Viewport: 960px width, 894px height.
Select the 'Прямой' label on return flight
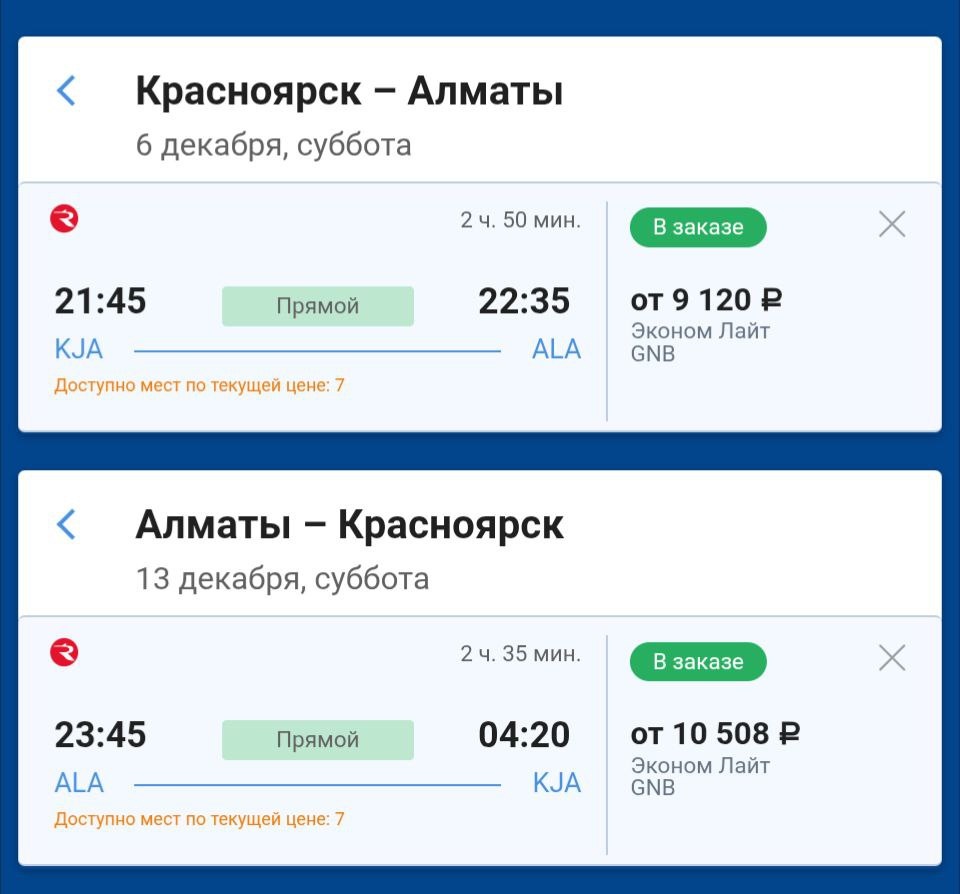(x=317, y=740)
